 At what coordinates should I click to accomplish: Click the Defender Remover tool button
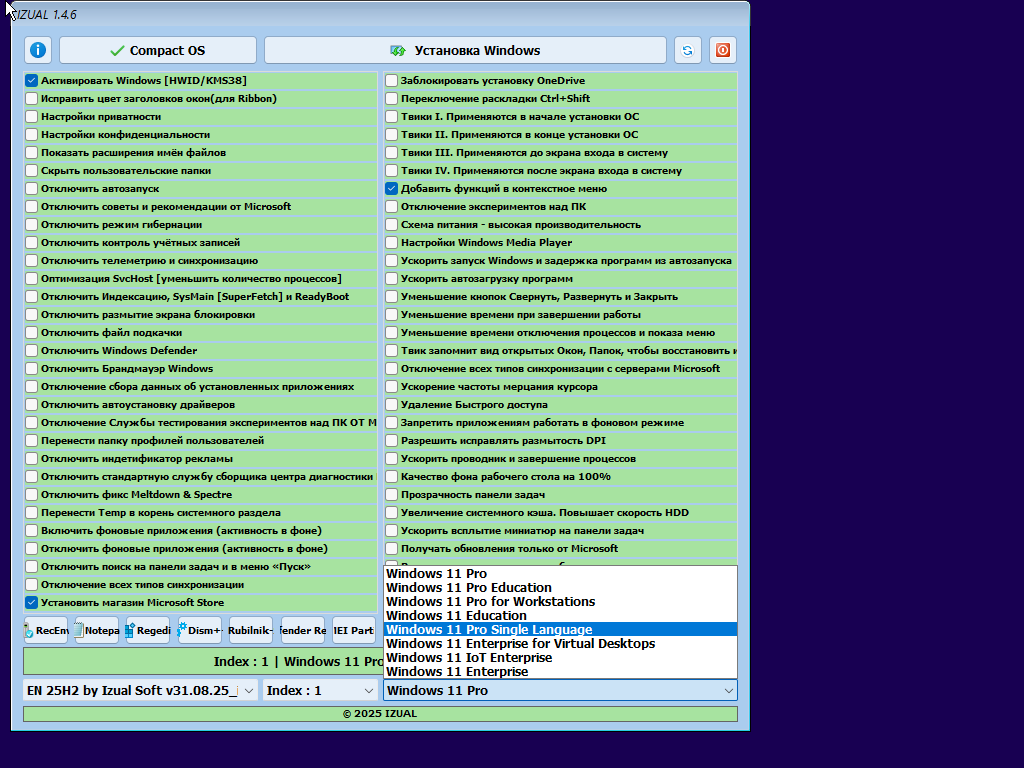coord(302,630)
